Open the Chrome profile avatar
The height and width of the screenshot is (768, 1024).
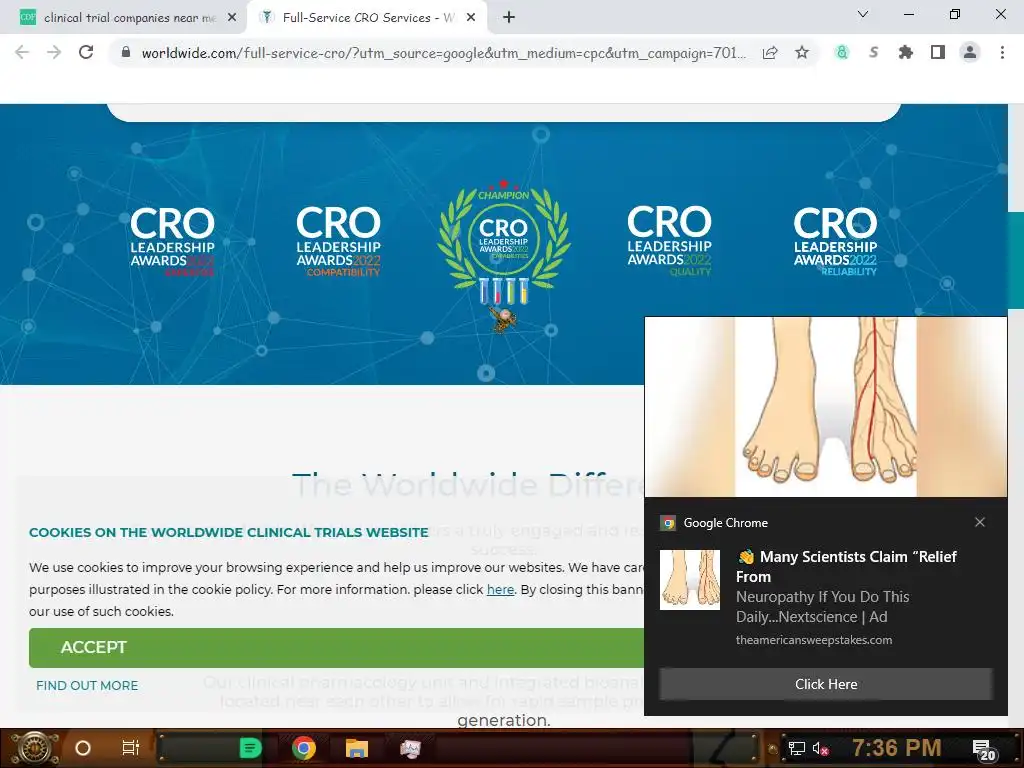pyautogui.click(x=970, y=52)
